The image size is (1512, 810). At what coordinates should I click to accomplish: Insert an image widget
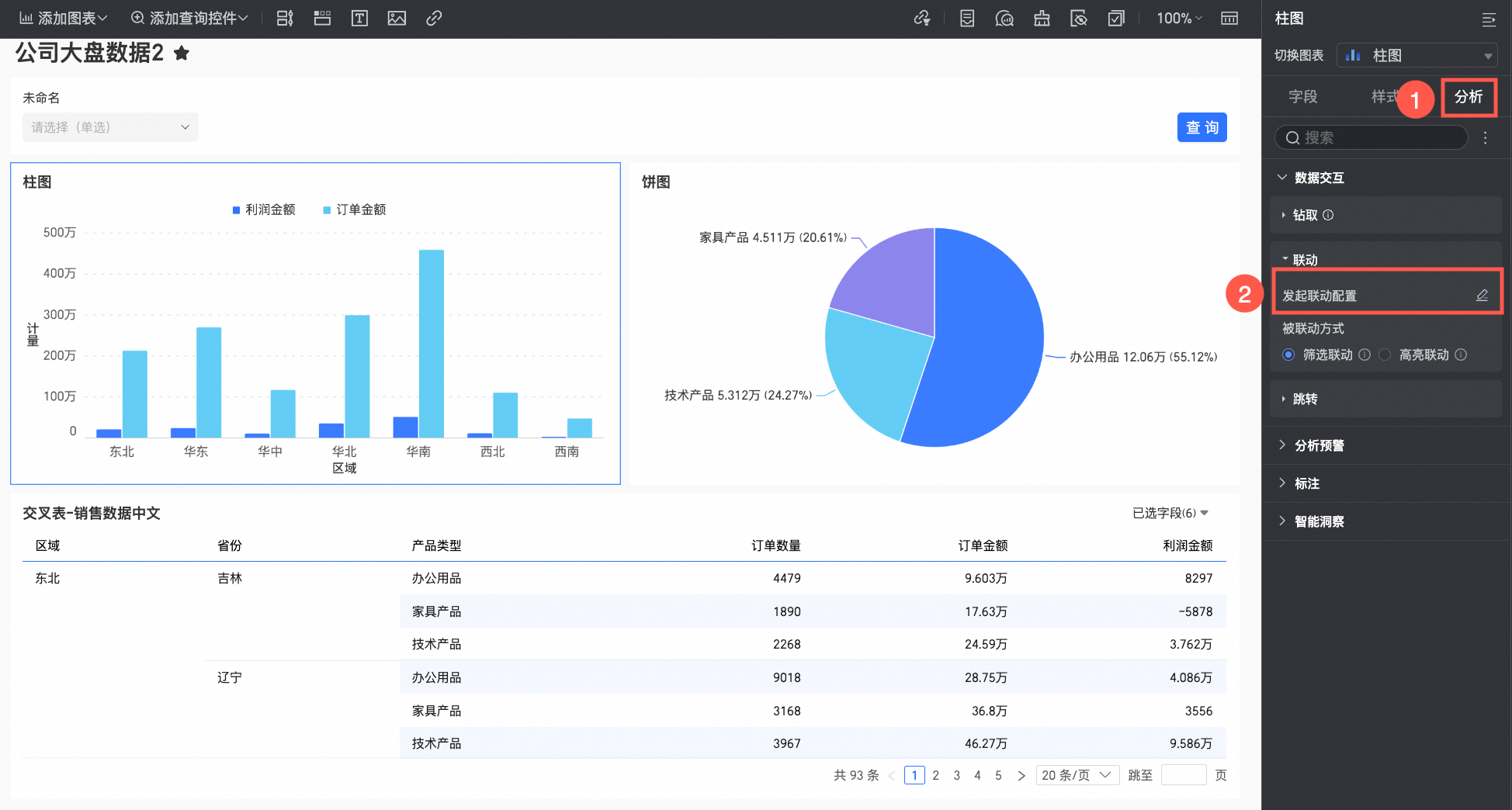click(x=397, y=18)
